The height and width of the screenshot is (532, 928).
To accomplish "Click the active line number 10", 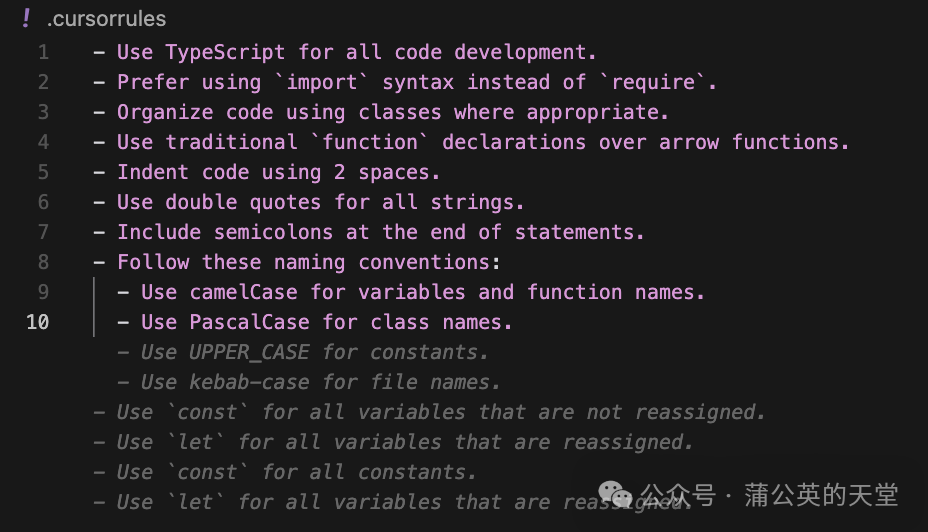I will (x=37, y=323).
